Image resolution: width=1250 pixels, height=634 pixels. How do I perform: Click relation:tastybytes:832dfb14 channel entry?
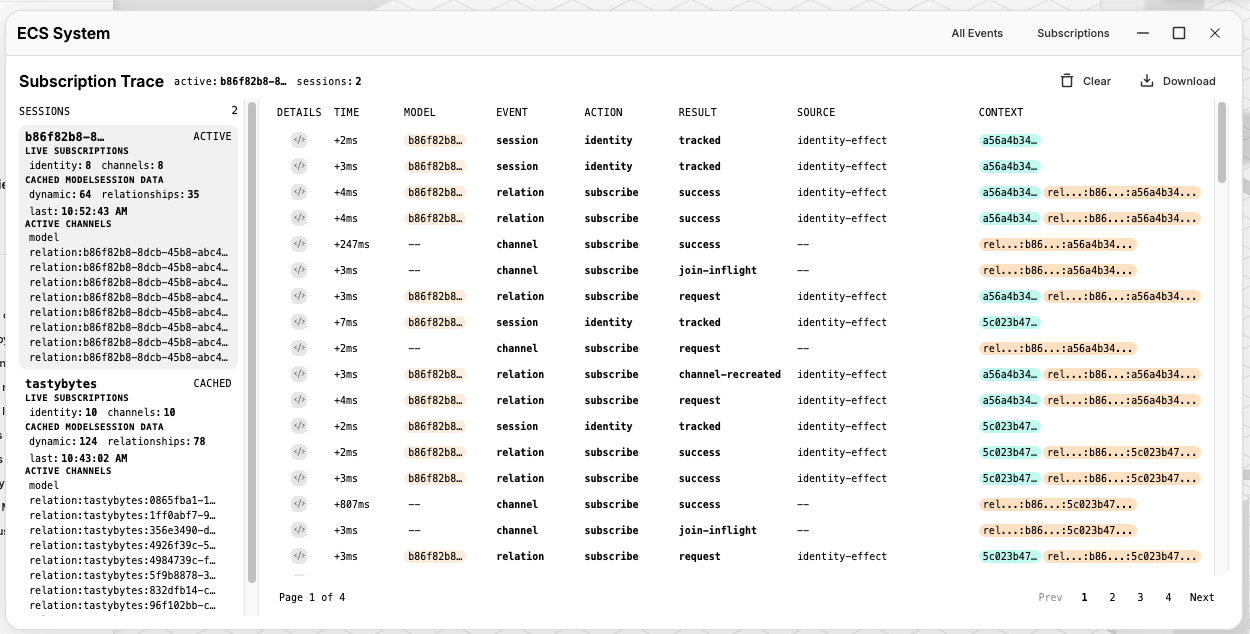(123, 590)
